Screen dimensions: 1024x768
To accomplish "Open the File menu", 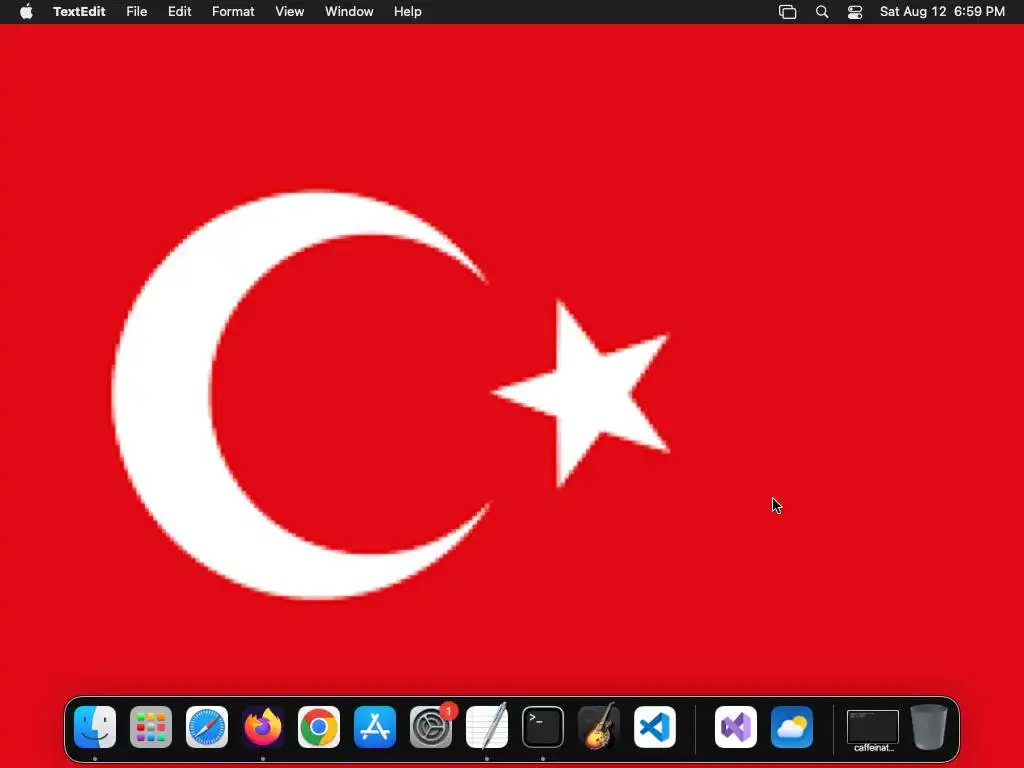I will (x=136, y=12).
